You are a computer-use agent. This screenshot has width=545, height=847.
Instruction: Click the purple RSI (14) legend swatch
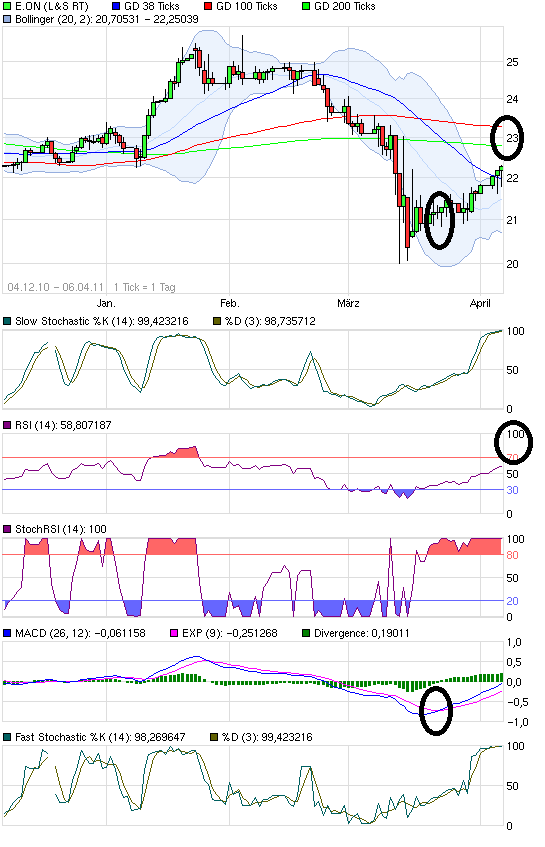coord(6,426)
